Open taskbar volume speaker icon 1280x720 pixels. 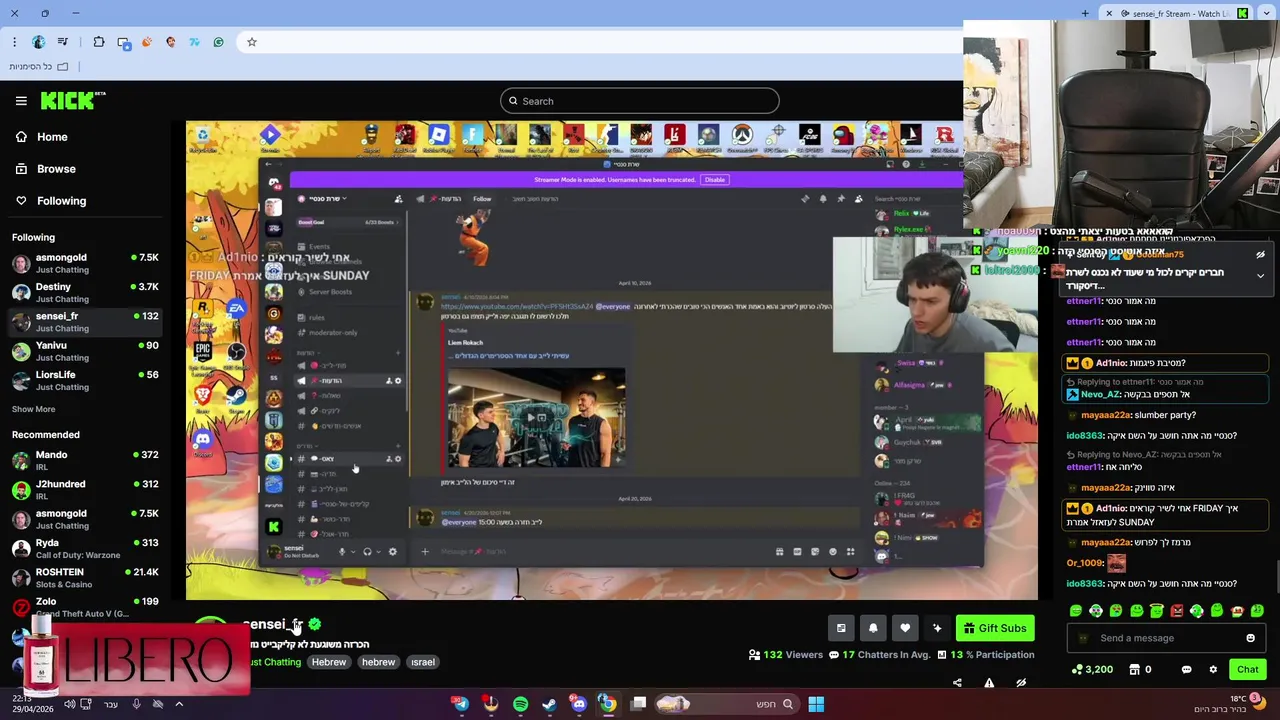pos(70,704)
